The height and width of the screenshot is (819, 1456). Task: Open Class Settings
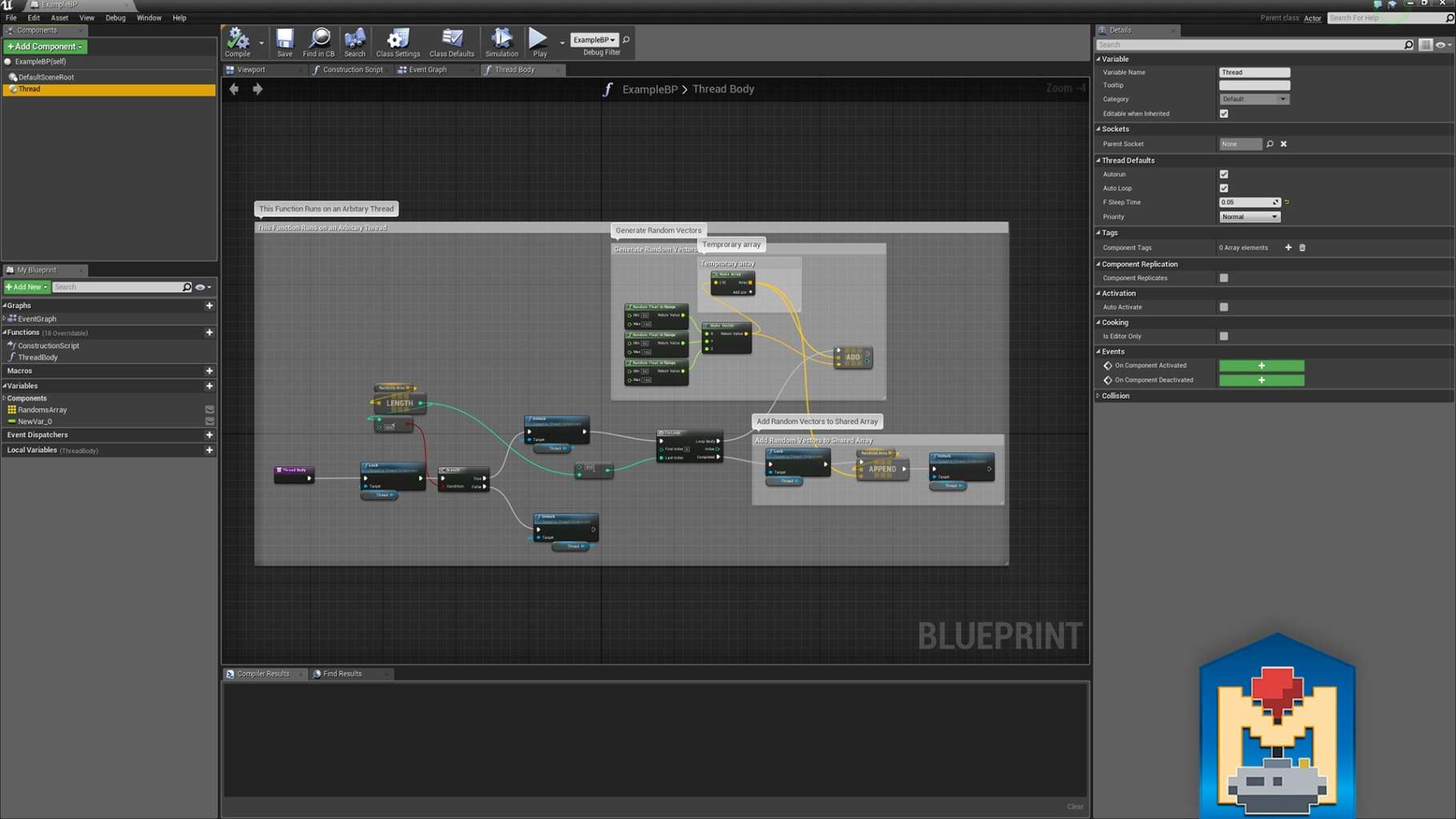398,42
